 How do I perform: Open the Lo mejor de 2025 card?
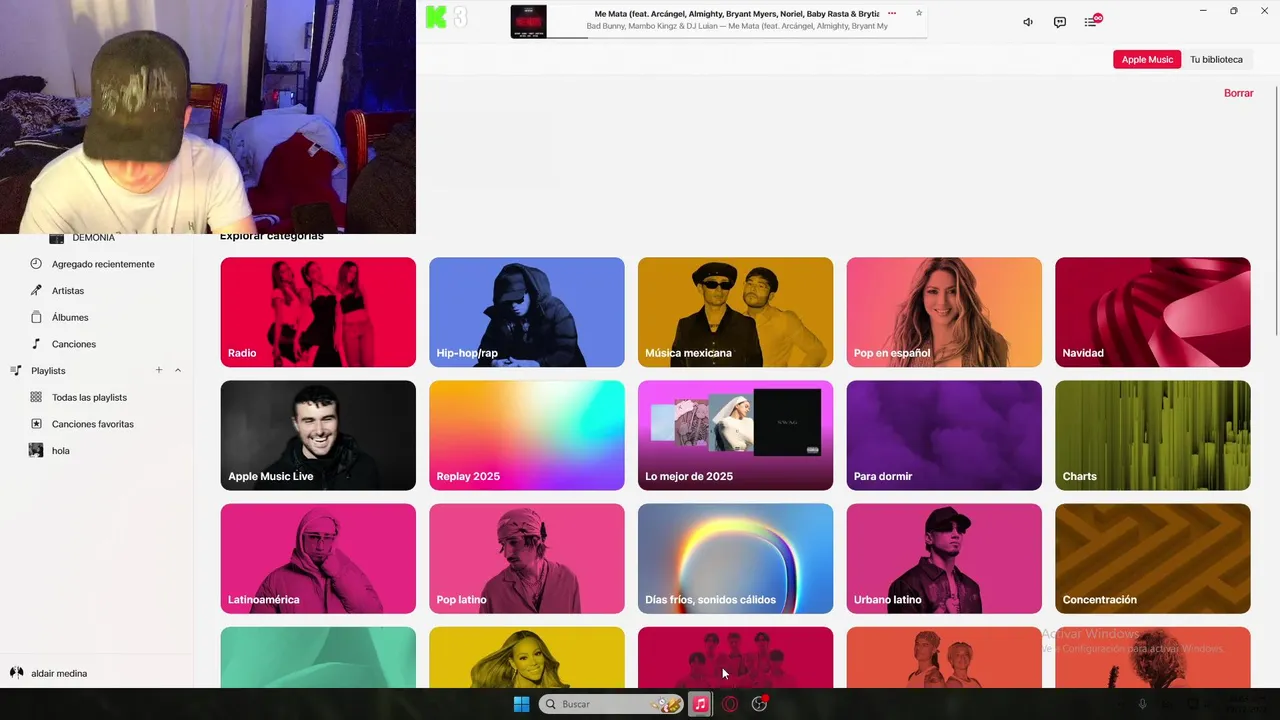point(735,435)
